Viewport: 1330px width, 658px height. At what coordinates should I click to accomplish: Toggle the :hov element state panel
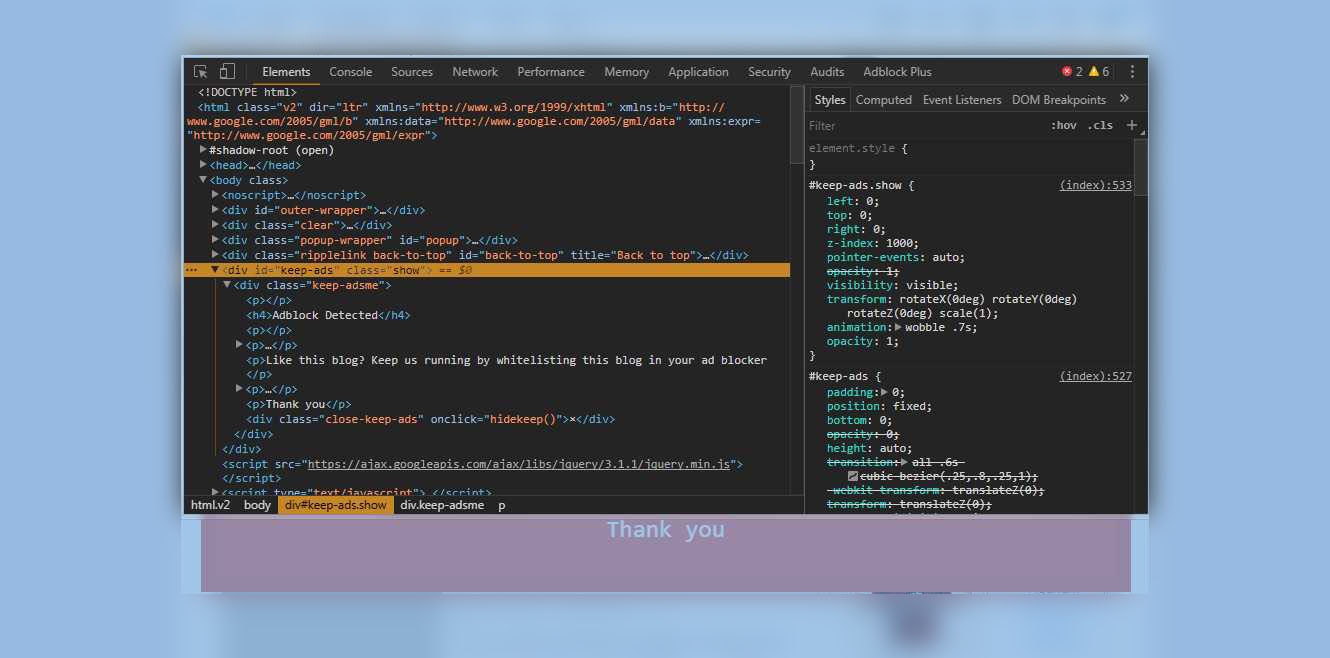pos(1064,125)
